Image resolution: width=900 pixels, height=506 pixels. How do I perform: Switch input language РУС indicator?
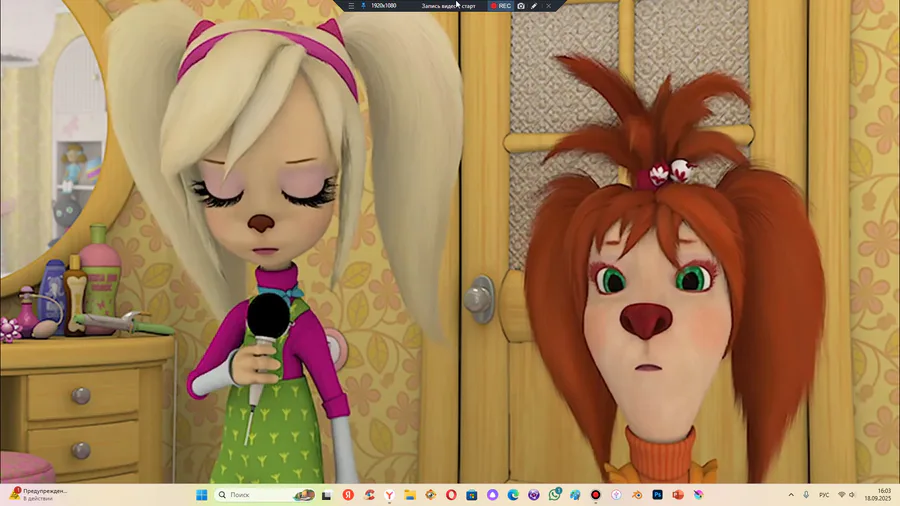824,495
